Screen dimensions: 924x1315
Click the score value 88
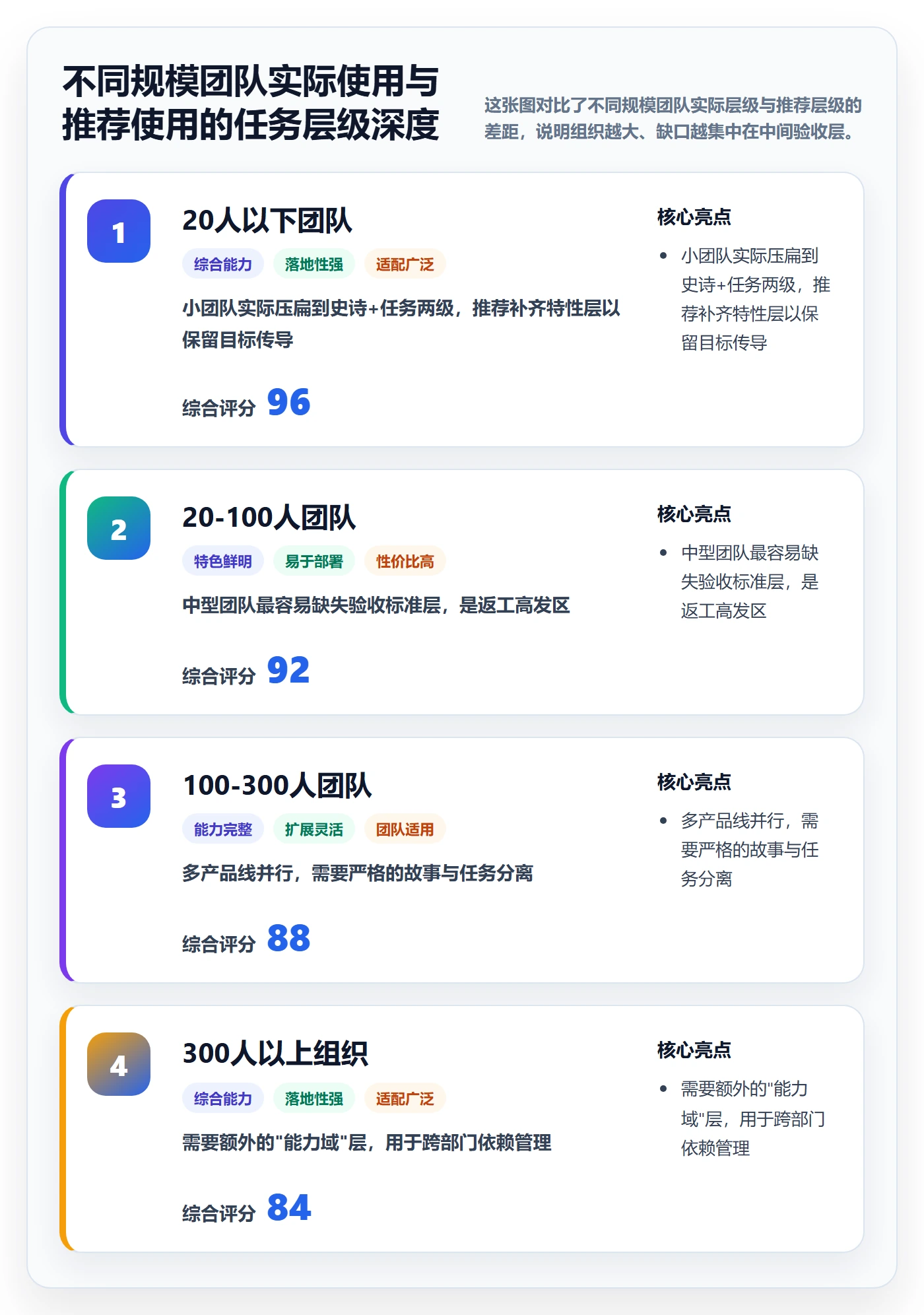click(288, 939)
